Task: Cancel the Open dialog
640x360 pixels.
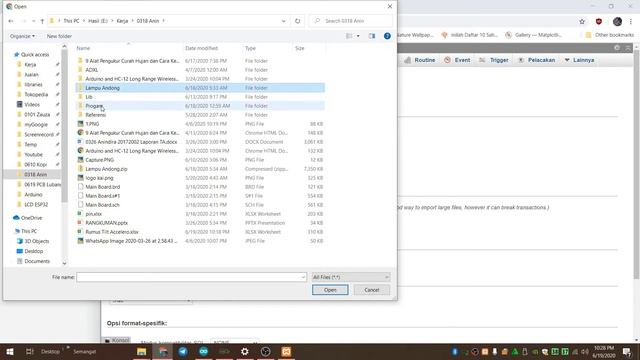Action: point(371,290)
